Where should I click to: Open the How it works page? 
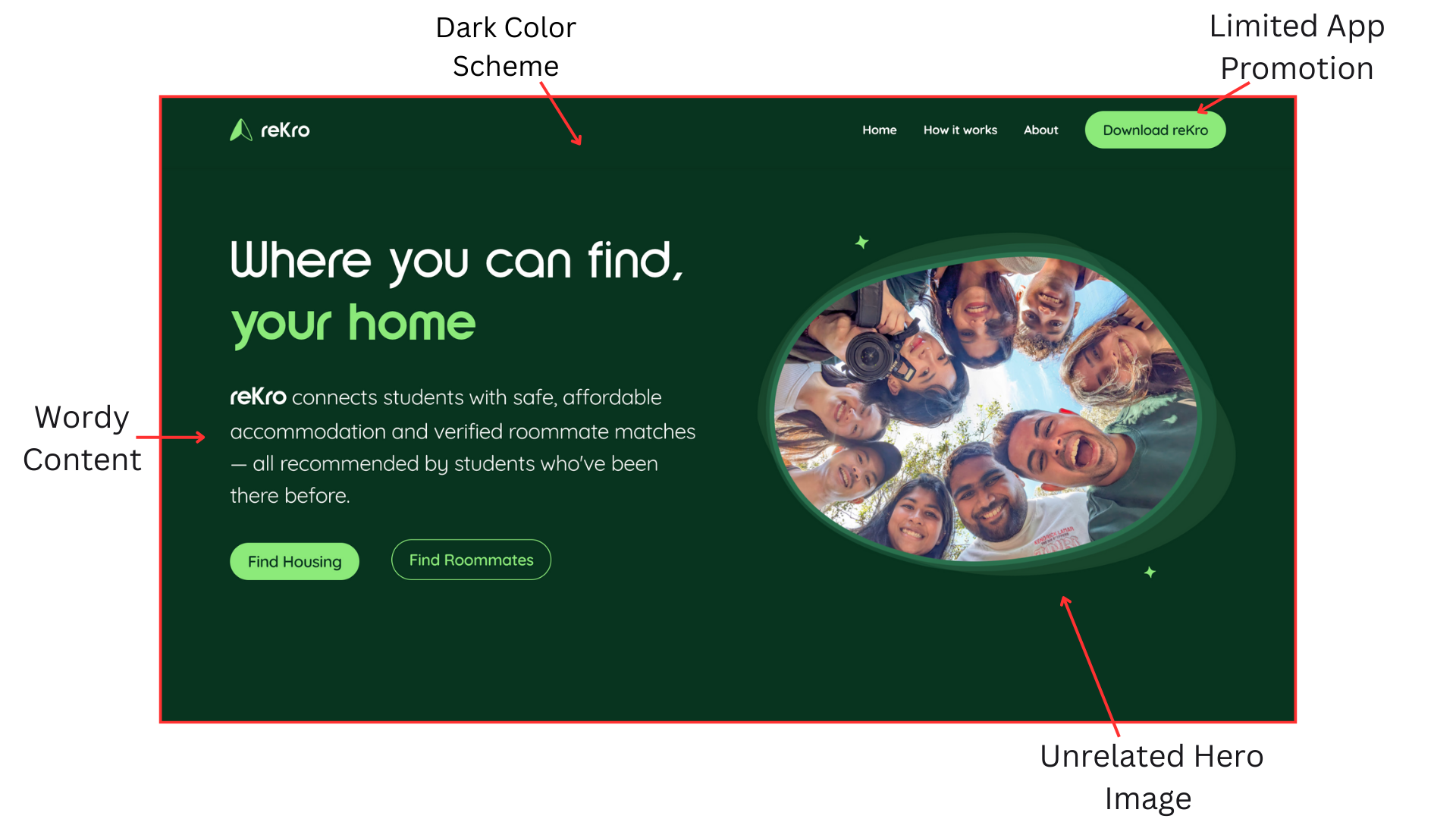(x=960, y=130)
